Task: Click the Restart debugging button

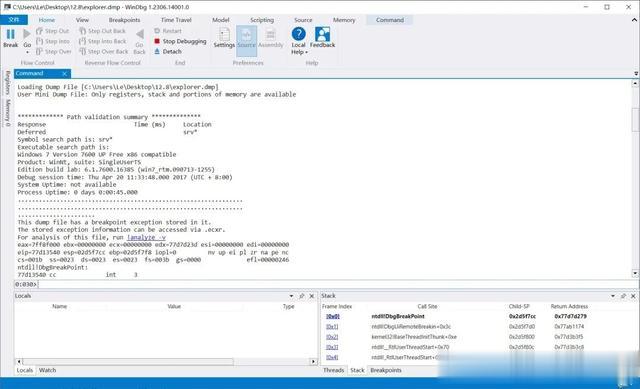Action: [168, 31]
